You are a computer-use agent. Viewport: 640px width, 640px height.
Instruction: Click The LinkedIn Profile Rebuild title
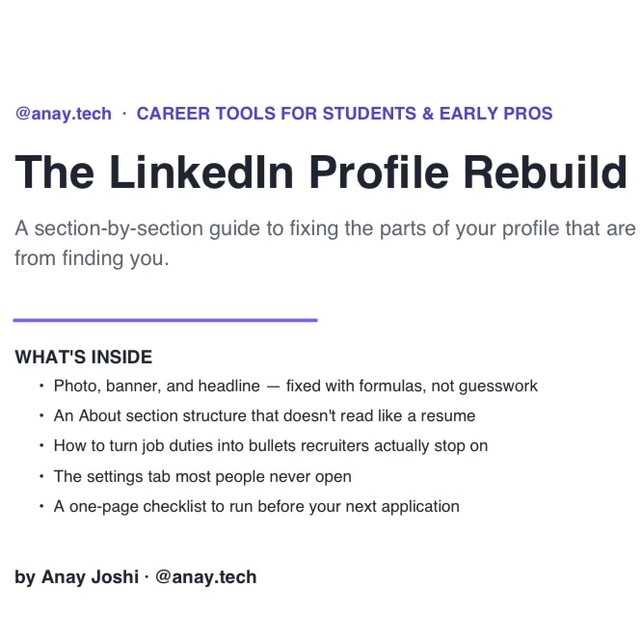(x=321, y=172)
